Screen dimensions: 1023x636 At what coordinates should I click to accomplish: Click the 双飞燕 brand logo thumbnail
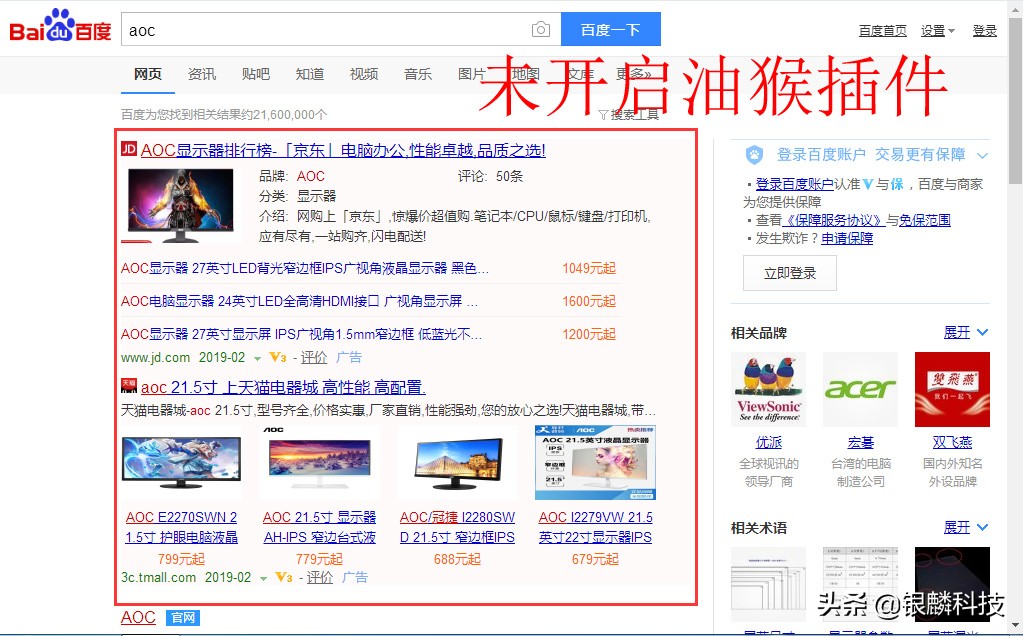pos(953,389)
